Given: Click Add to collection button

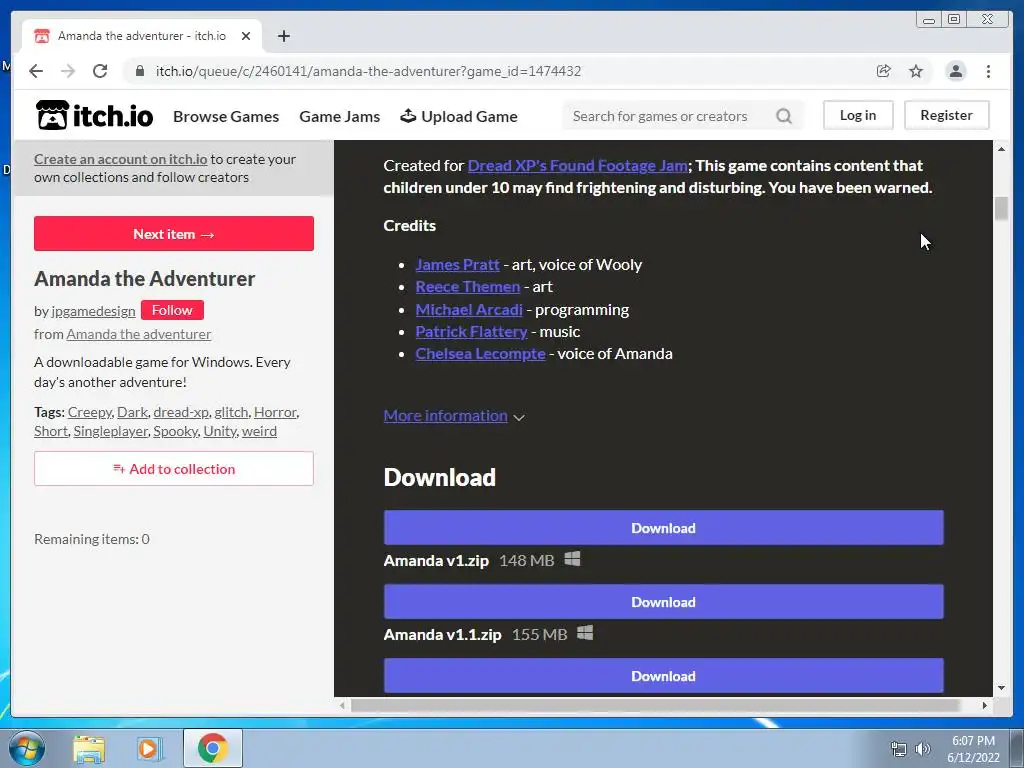Looking at the screenshot, I should [x=174, y=469].
